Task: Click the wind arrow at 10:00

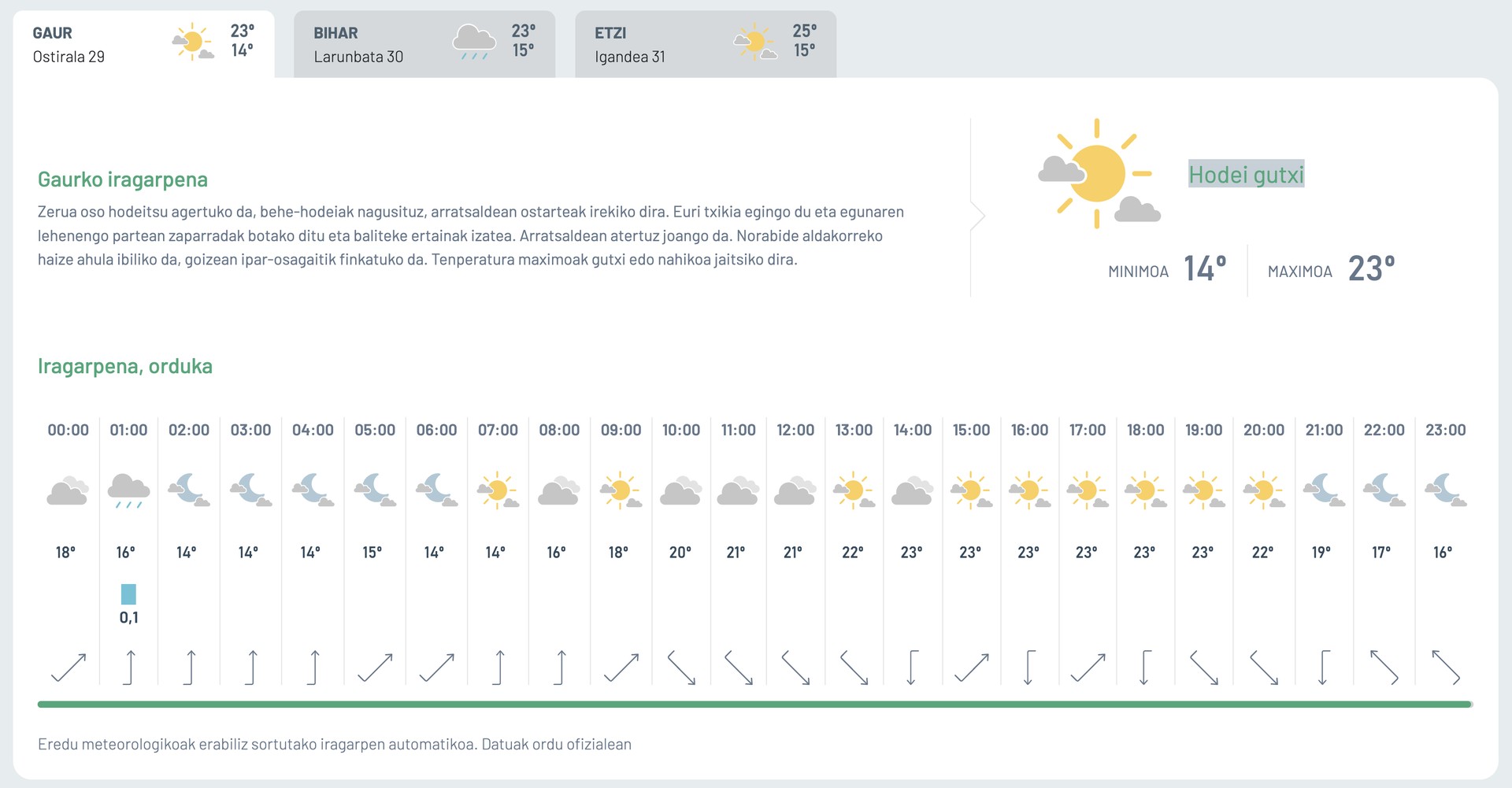Action: tap(681, 668)
